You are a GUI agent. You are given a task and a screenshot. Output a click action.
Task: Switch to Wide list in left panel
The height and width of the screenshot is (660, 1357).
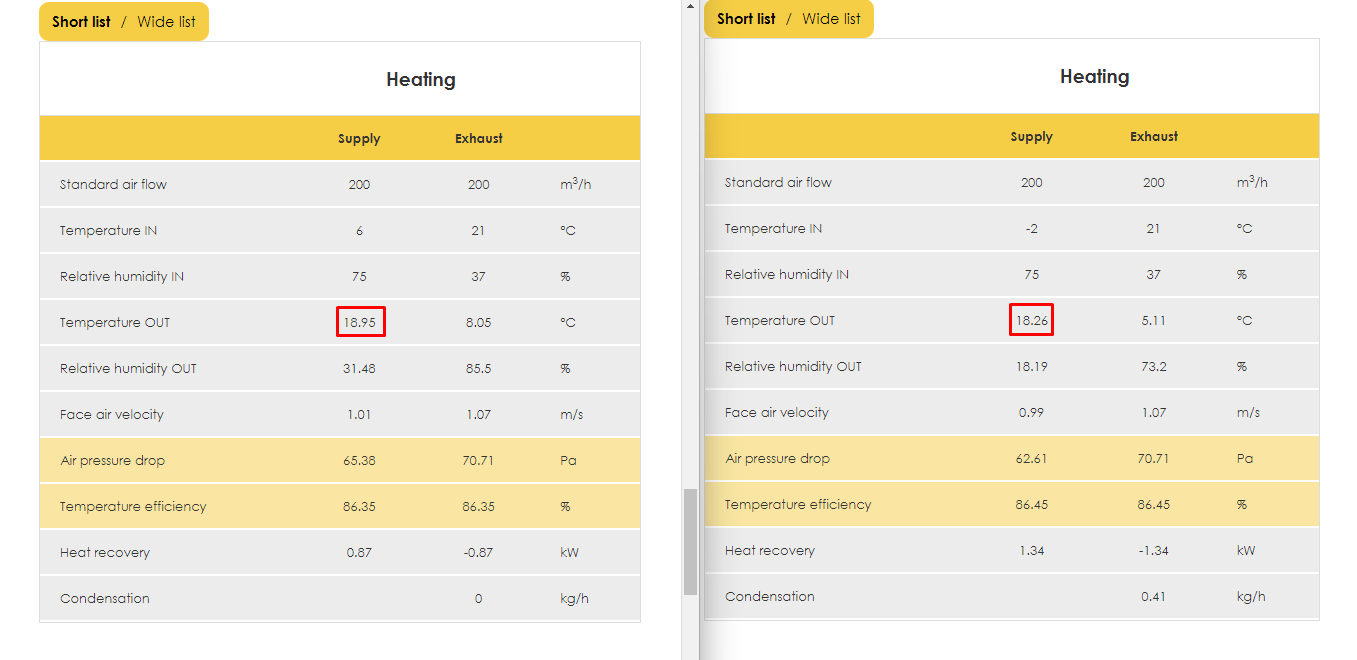166,21
